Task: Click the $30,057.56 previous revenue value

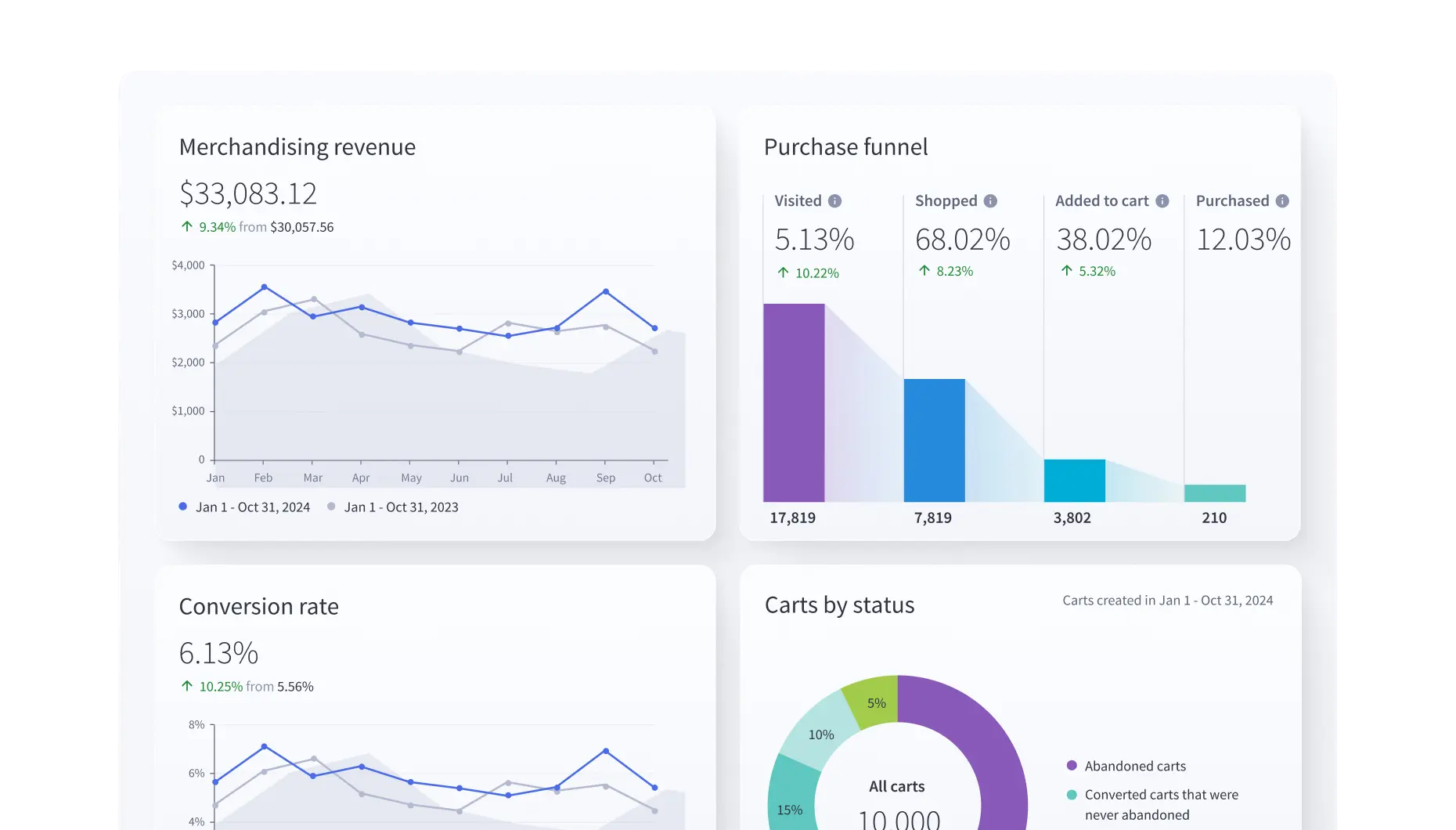Action: coord(302,227)
